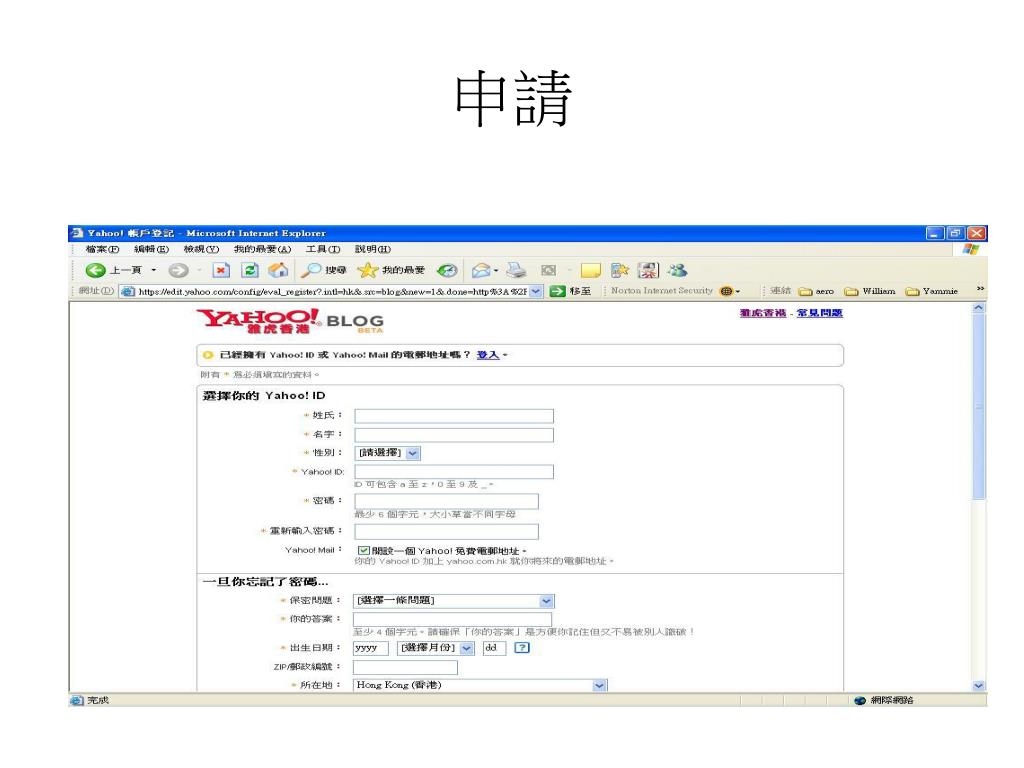Open the security question (保密問題) dropdown

click(x=453, y=600)
